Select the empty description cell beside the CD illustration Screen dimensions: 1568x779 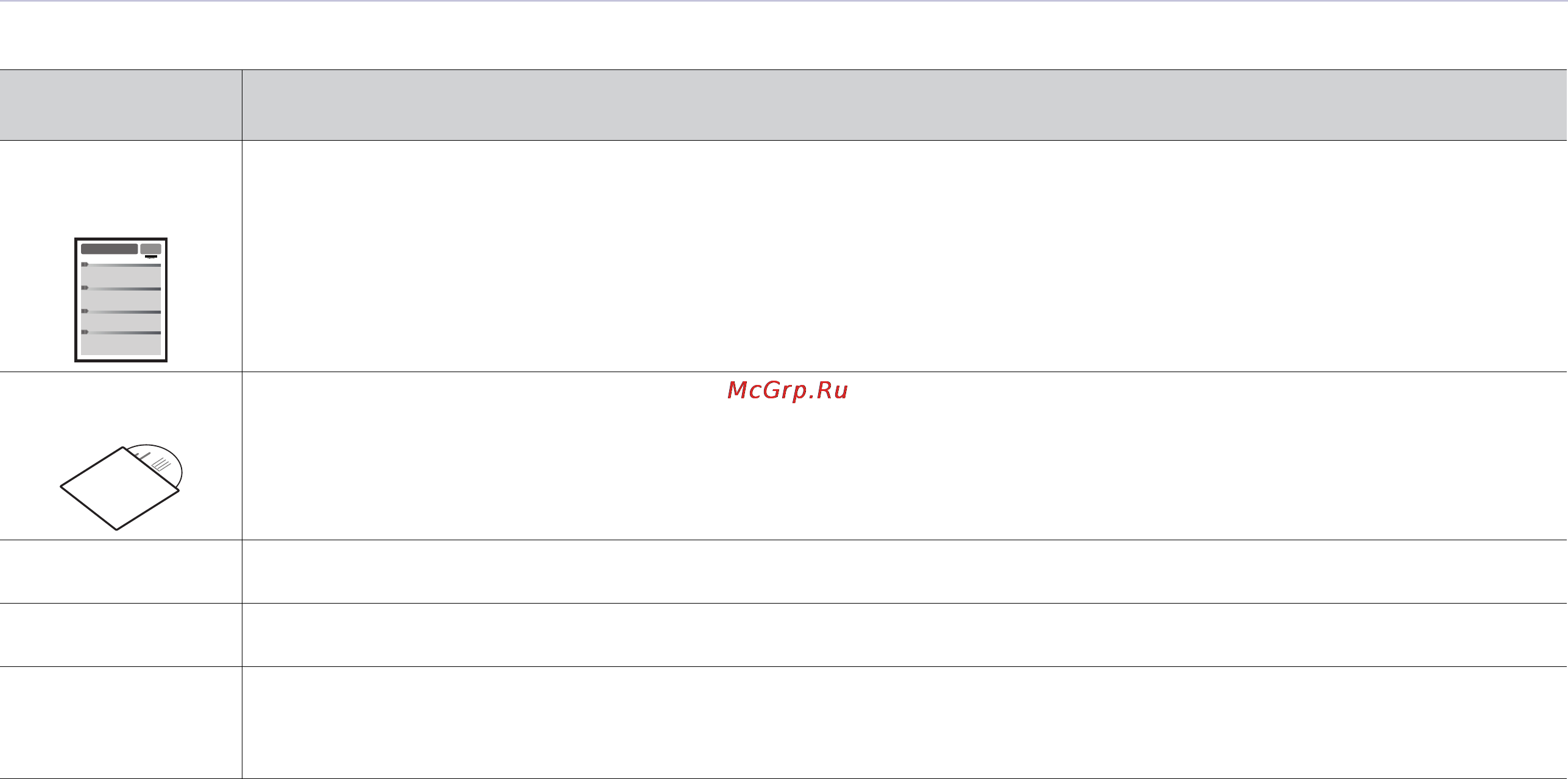pos(905,456)
